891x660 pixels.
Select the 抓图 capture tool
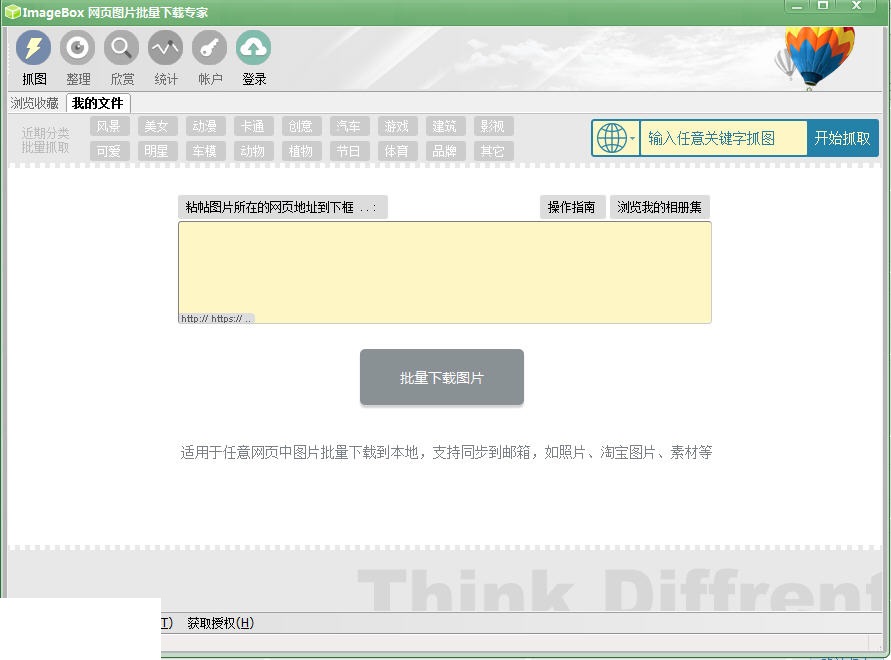click(x=33, y=57)
